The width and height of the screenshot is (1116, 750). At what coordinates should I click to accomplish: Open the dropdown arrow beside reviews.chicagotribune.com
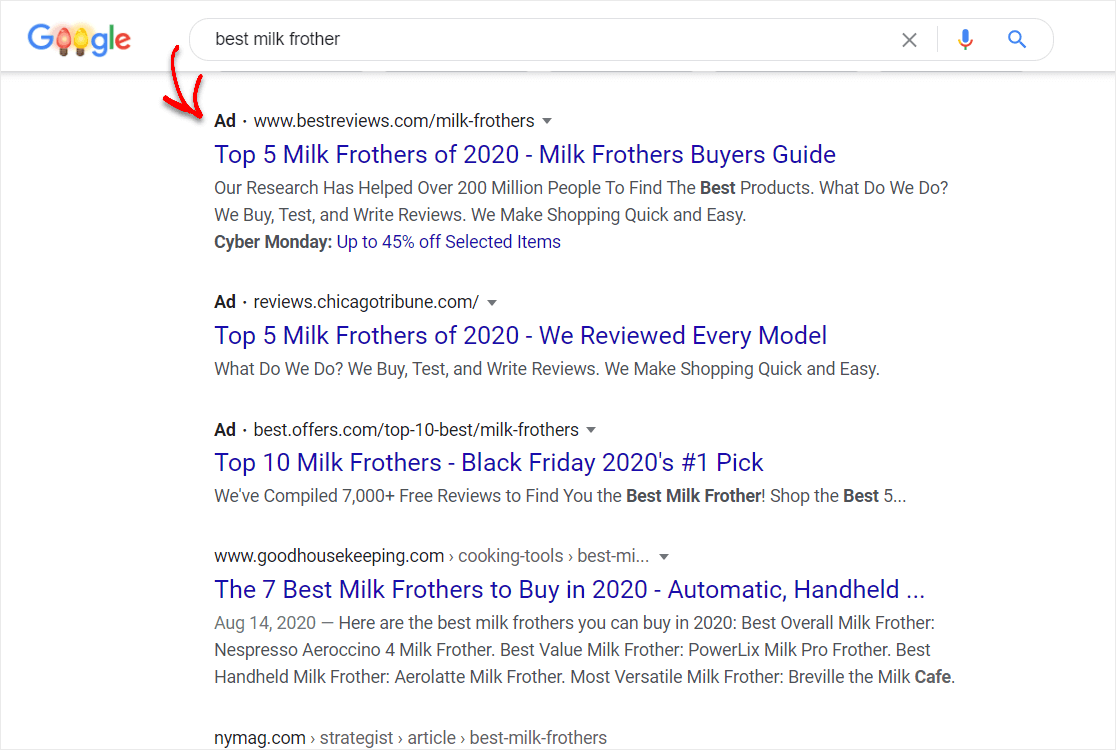pyautogui.click(x=492, y=302)
